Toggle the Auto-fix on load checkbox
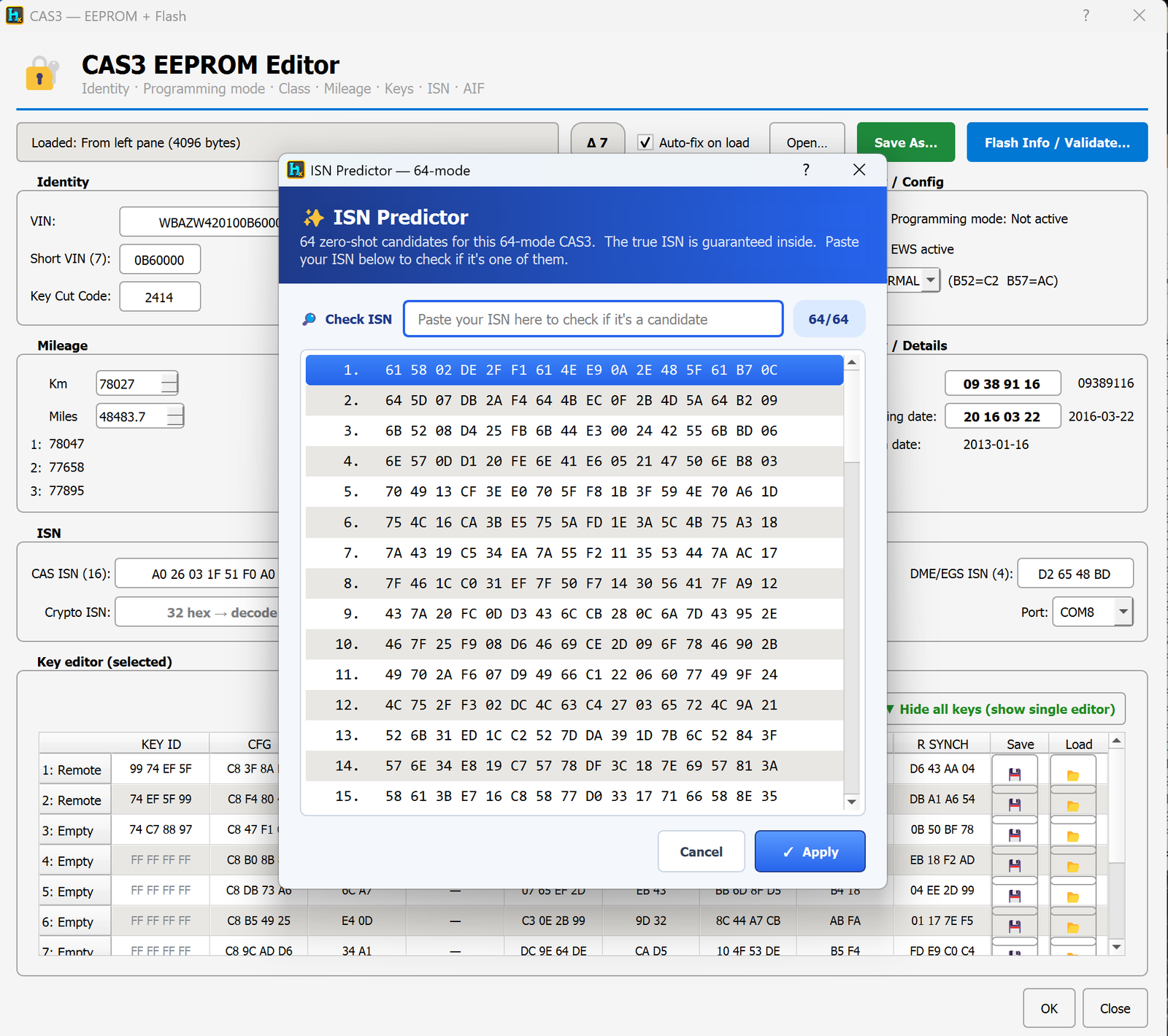The width and height of the screenshot is (1168, 1036). pyautogui.click(x=645, y=142)
